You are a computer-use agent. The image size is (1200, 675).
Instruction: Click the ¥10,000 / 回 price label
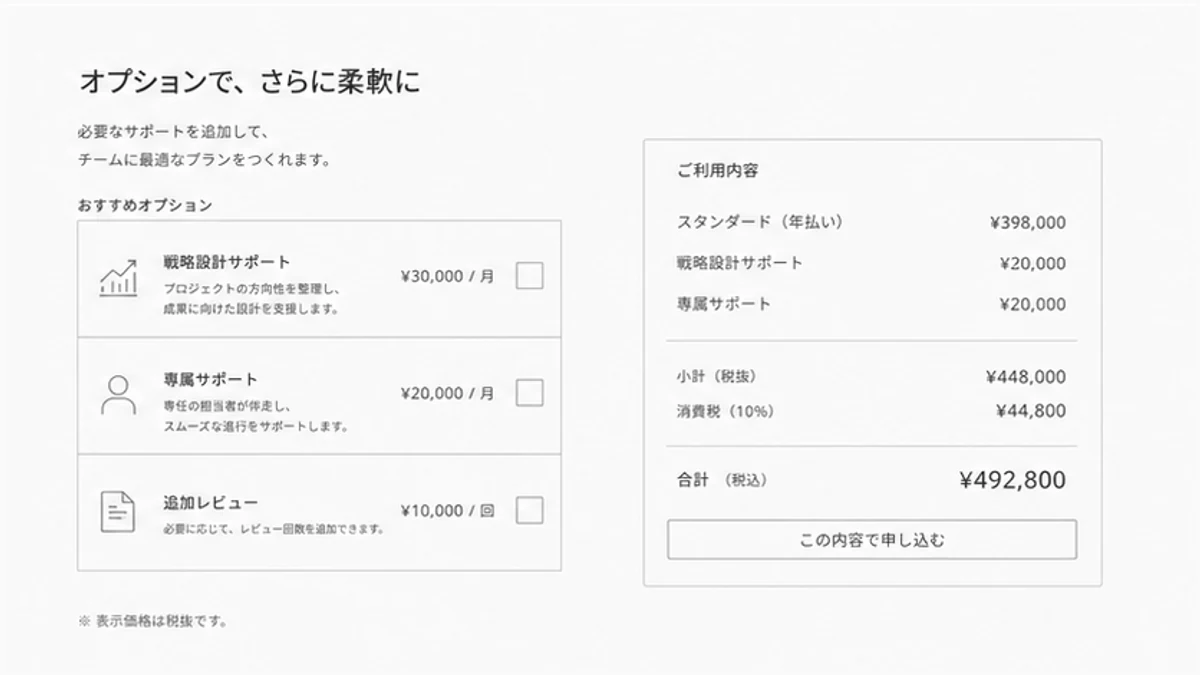coord(447,511)
